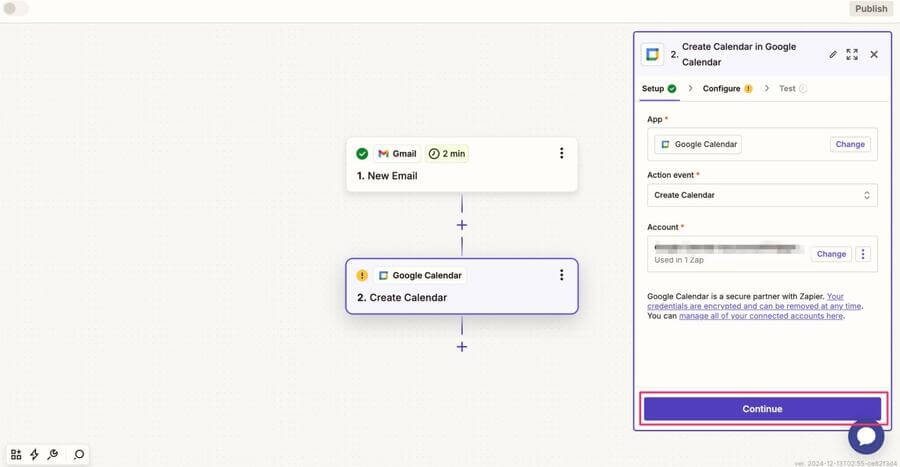
Task: Open manage connected accounts link
Action: click(x=761, y=316)
